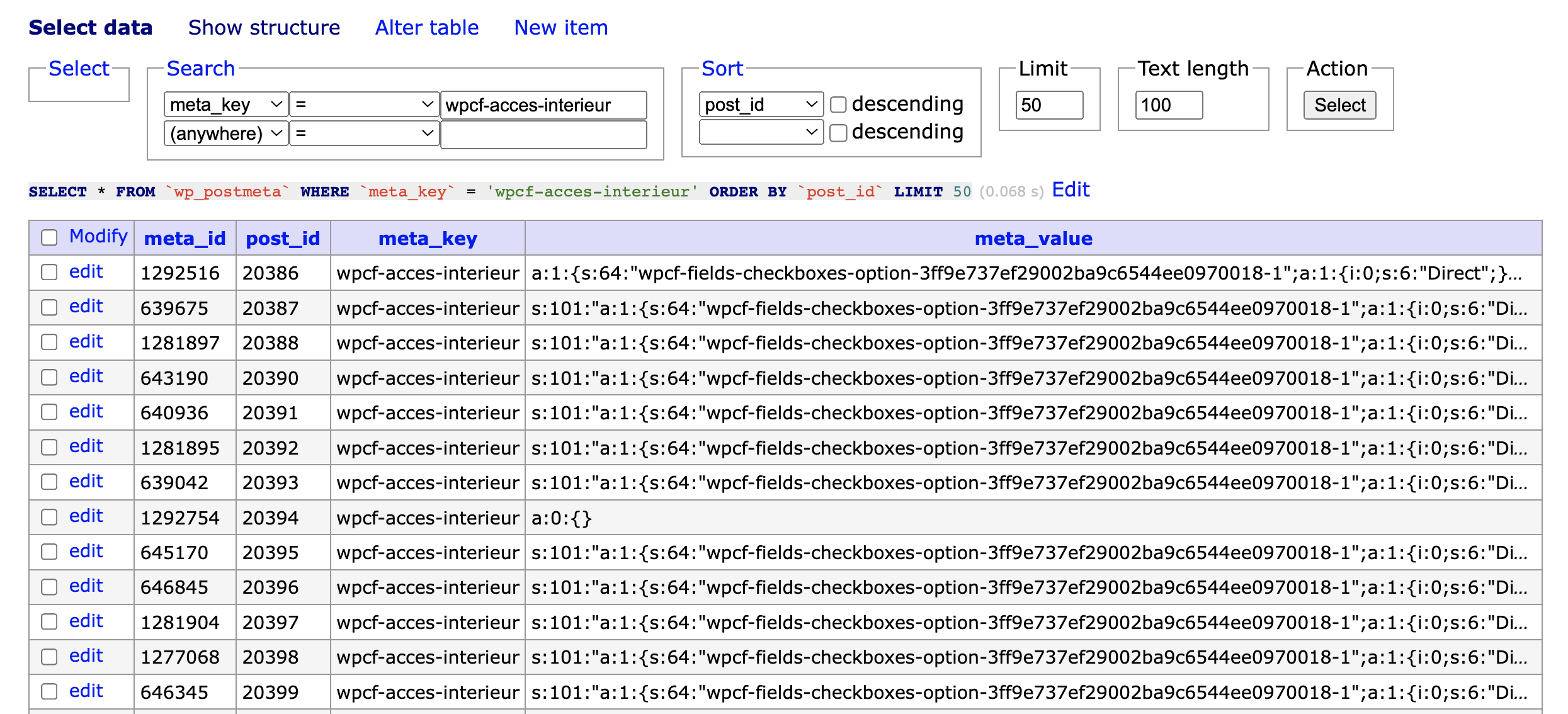Edit the row with post_id 20399

(86, 691)
